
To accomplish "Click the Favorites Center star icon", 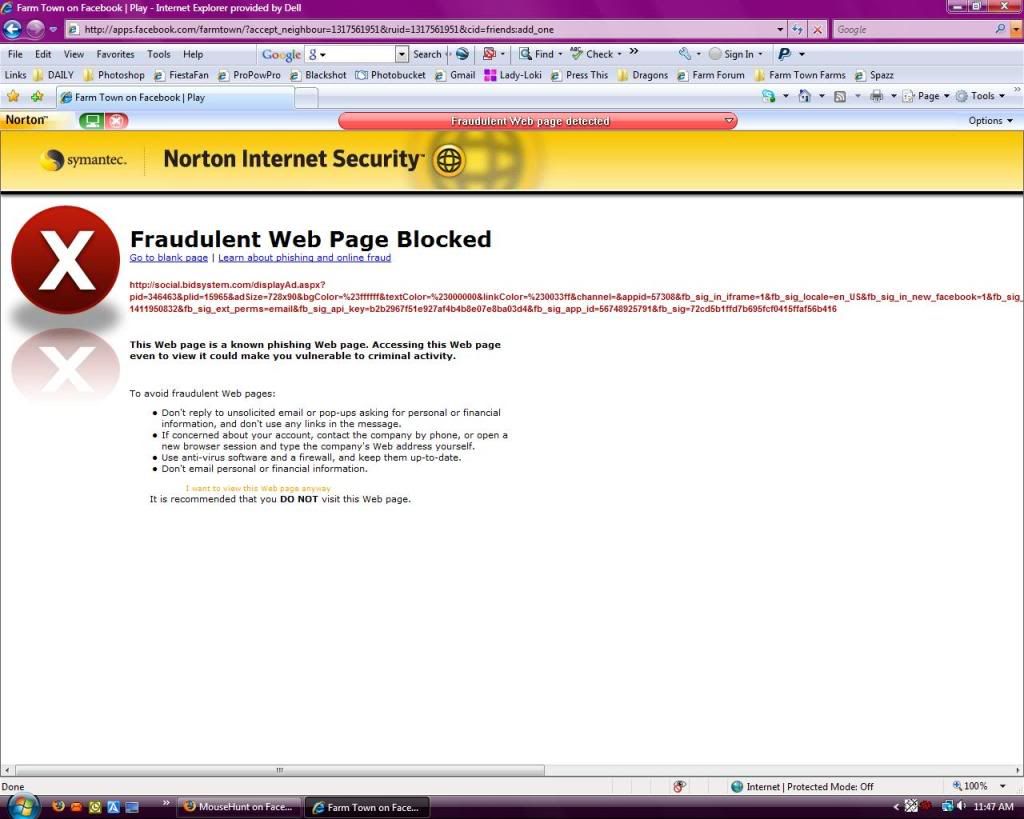I will click(x=13, y=97).
